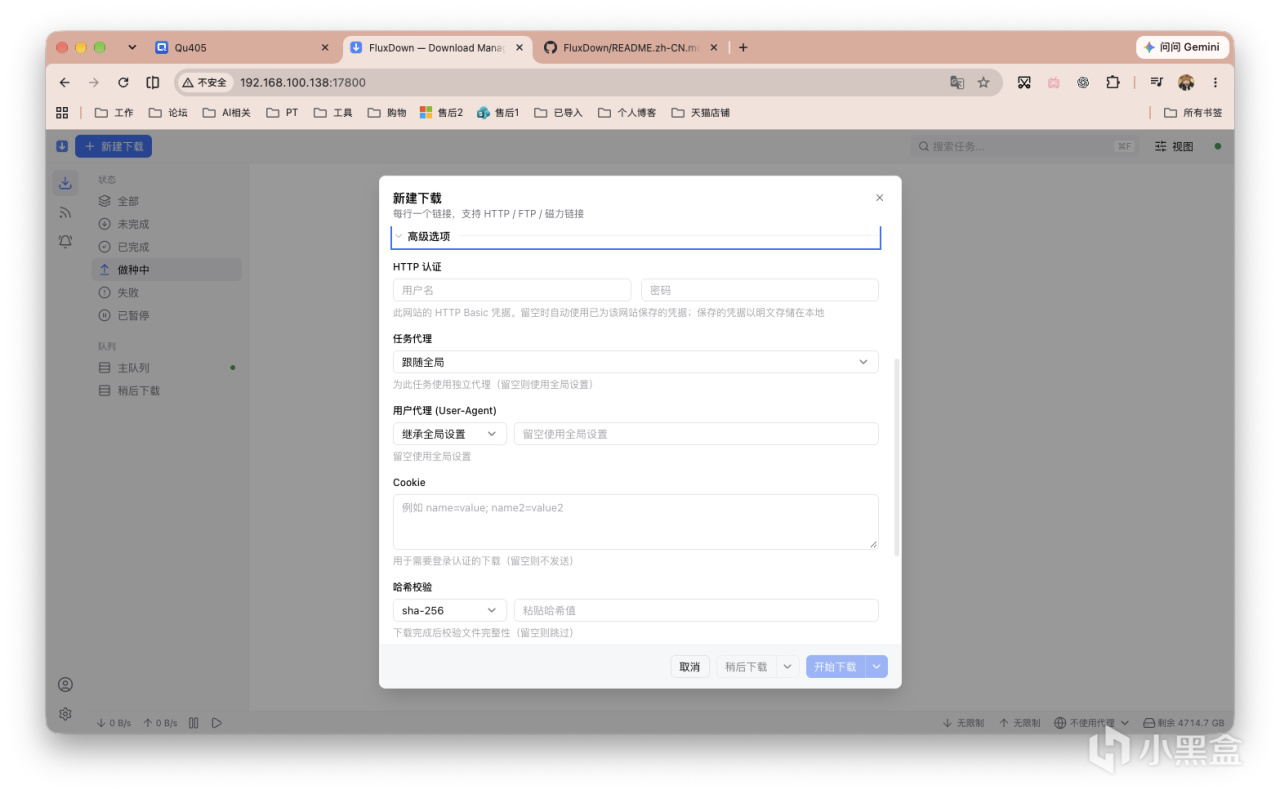1280x794 pixels.
Task: Select the 做种中 status filter
Action: click(x=166, y=270)
